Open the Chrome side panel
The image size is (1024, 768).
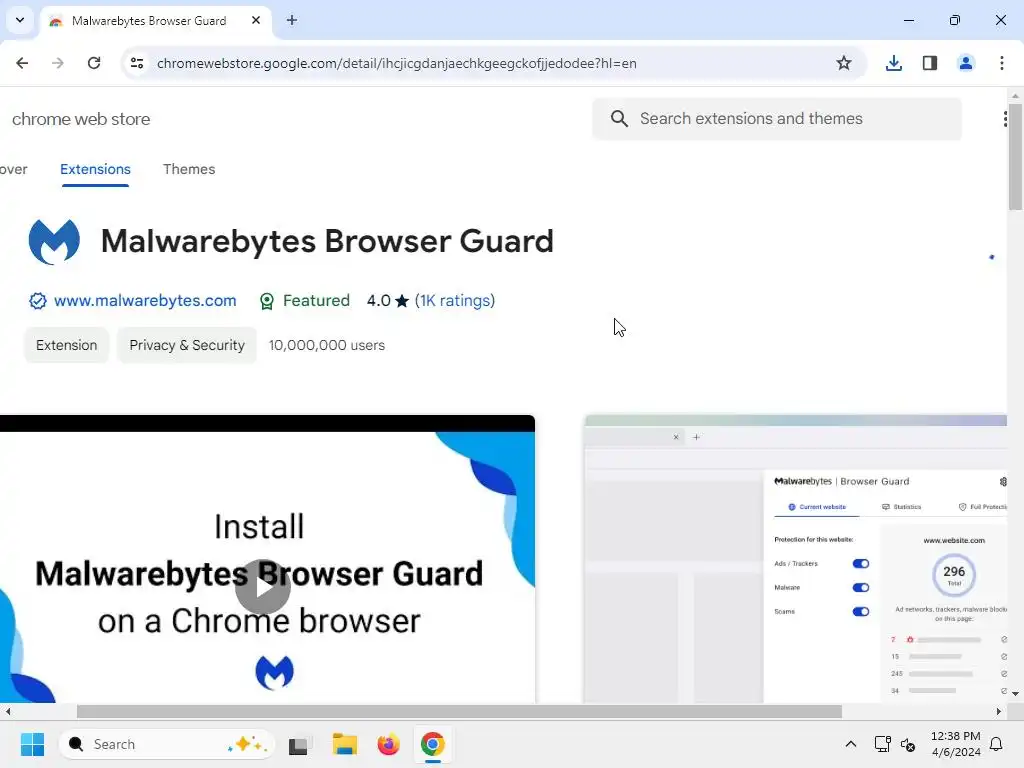click(x=929, y=63)
